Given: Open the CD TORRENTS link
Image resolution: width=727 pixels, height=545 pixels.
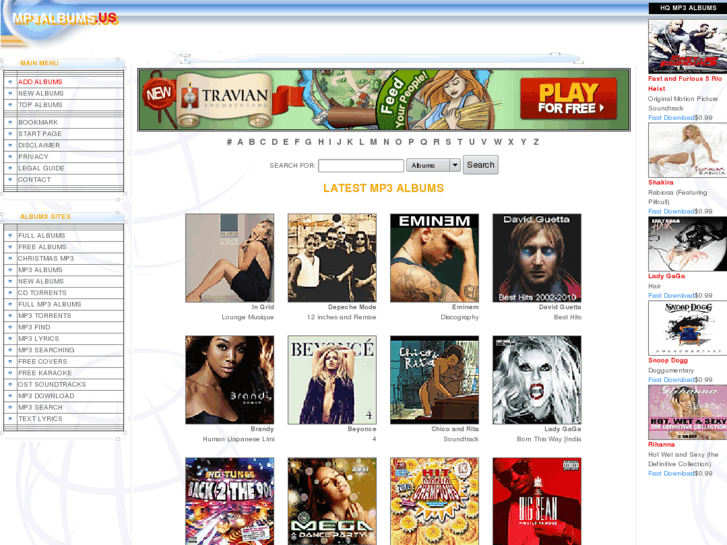Looking at the screenshot, I should coord(42,293).
